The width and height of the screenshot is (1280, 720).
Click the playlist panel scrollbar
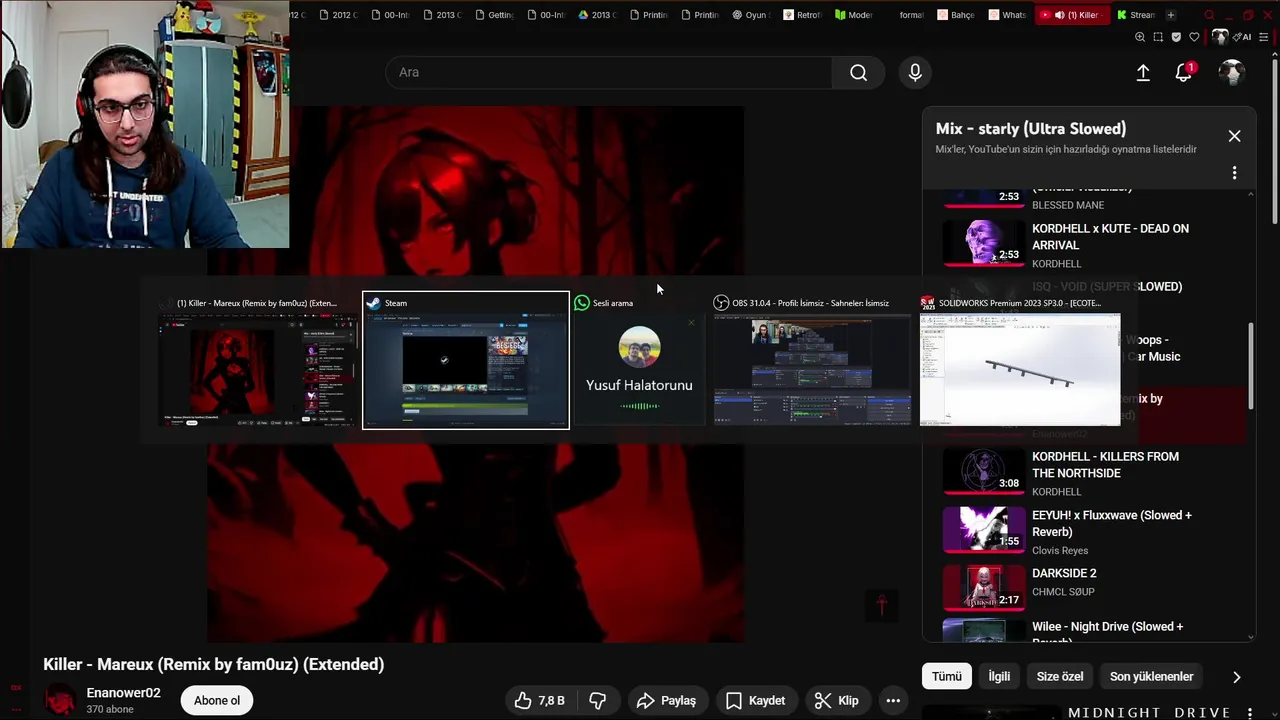[x=1250, y=367]
